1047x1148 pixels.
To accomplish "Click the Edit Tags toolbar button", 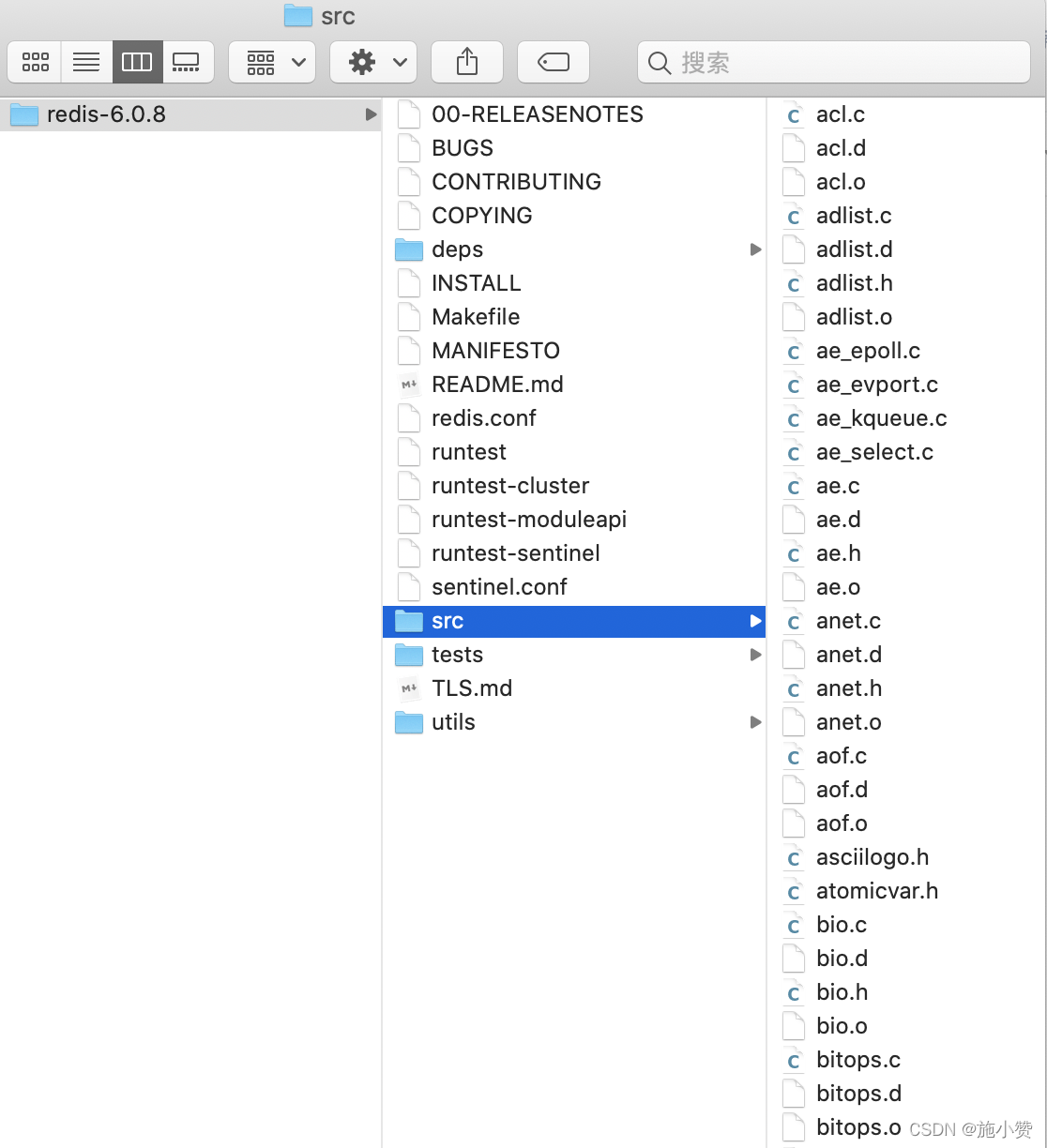I will tap(554, 63).
